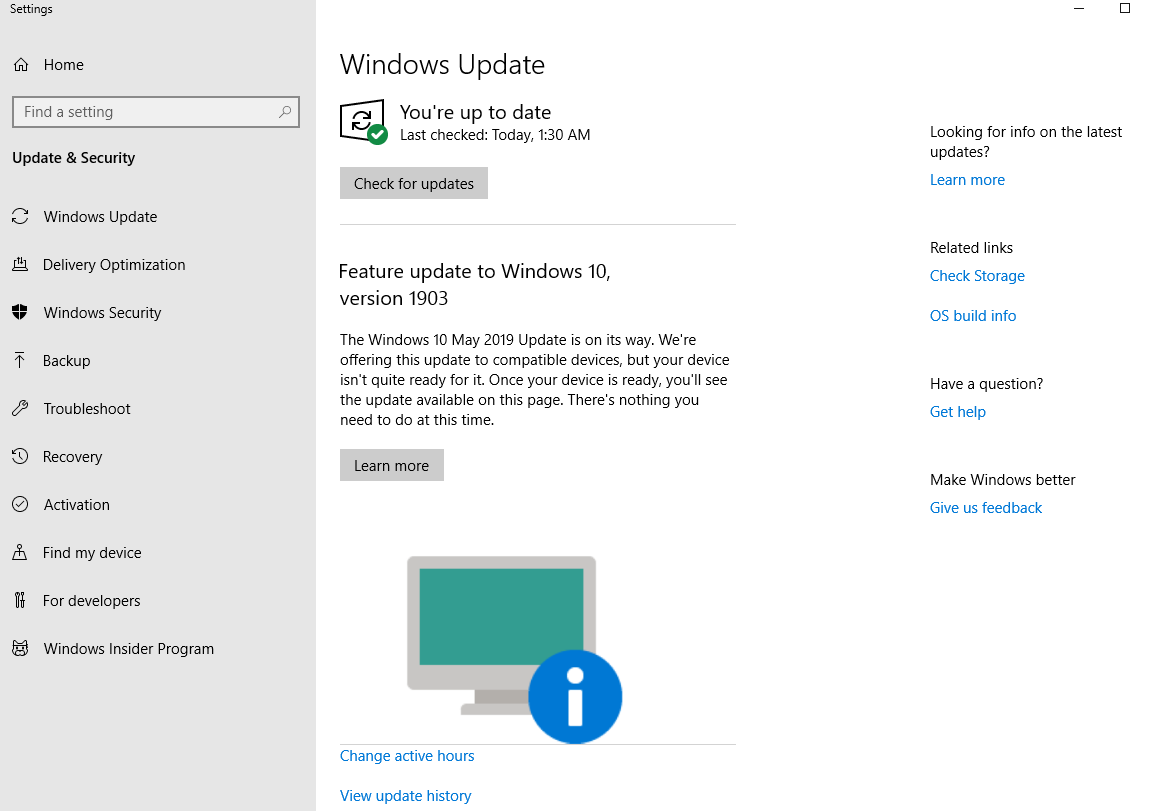Image resolution: width=1166 pixels, height=811 pixels.
Task: Click the 'Related links' label
Action: pyautogui.click(x=971, y=248)
